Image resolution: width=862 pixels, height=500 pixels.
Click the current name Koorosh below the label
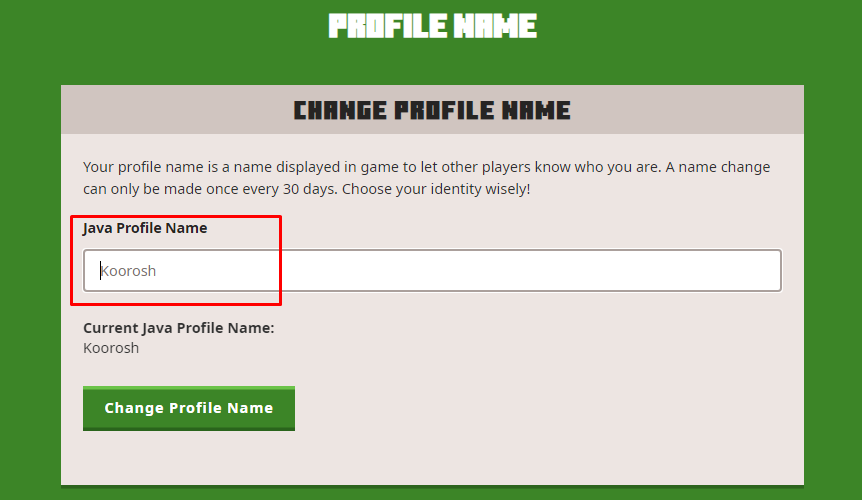click(x=111, y=348)
